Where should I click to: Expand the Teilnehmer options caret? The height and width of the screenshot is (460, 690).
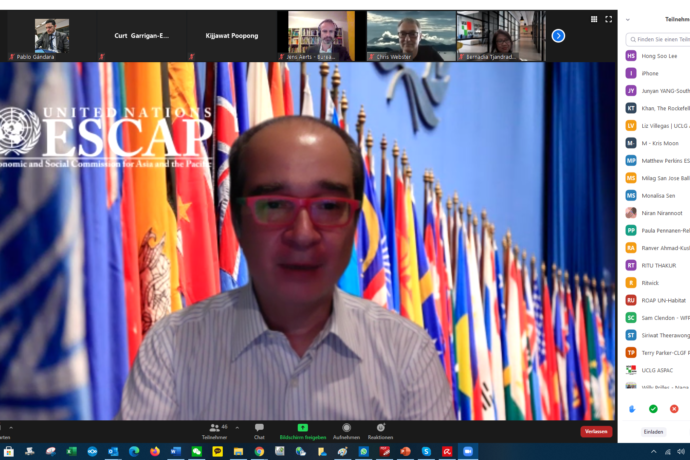[237, 427]
